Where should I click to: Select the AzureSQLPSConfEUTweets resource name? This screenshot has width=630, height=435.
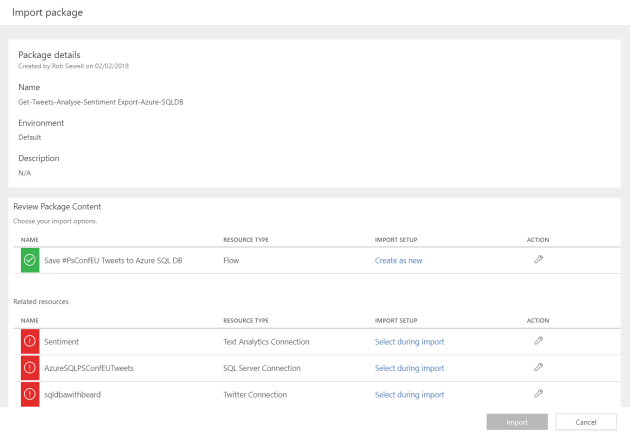90,367
